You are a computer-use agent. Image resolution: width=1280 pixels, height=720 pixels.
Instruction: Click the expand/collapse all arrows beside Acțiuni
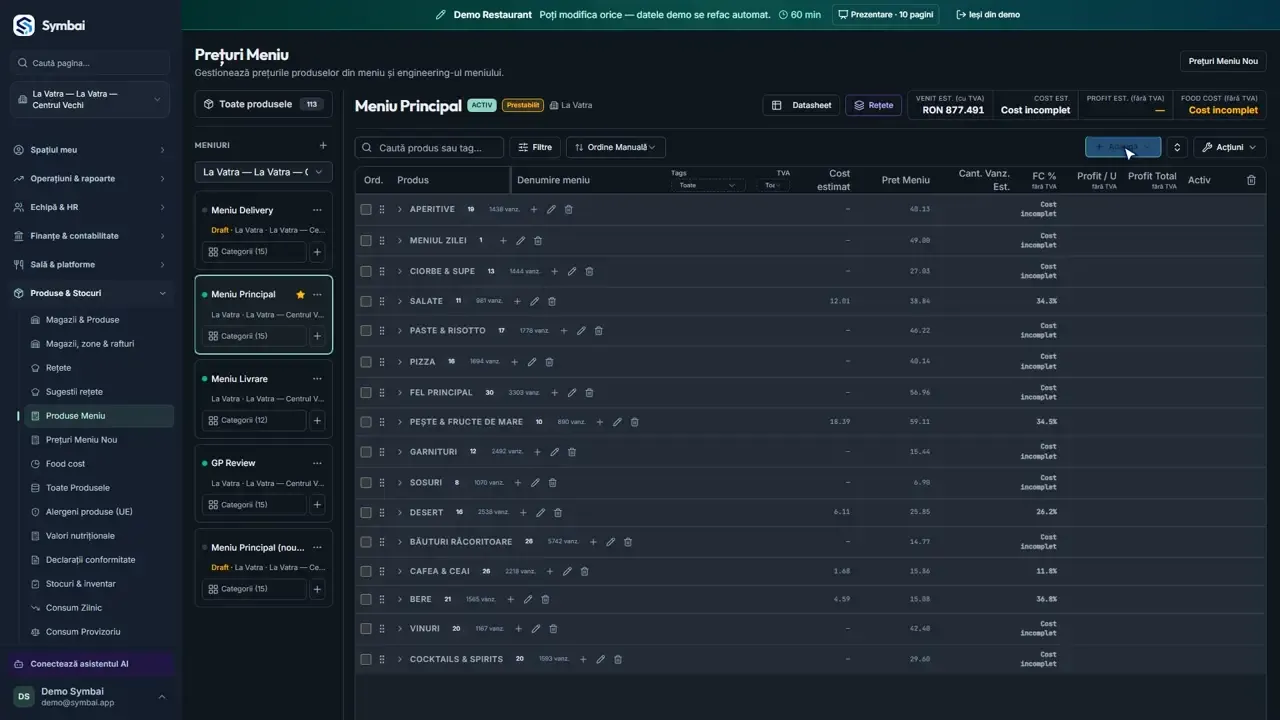point(1177,147)
